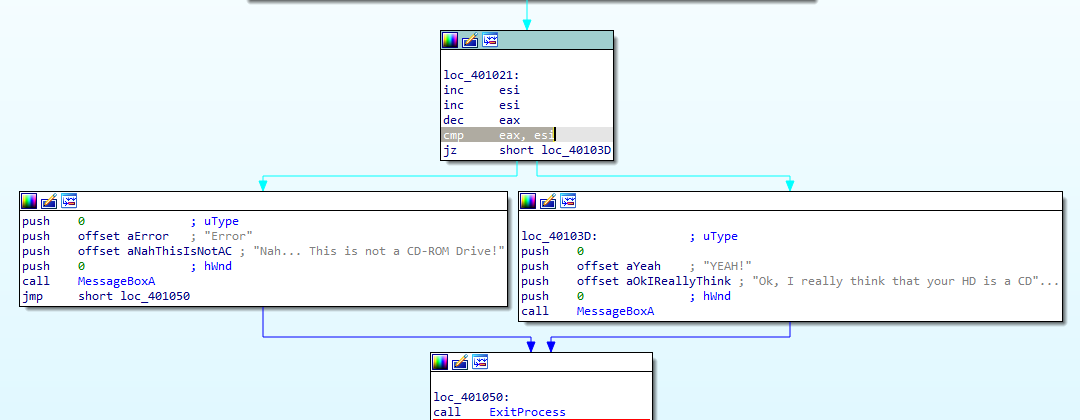1080x420 pixels.
Task: Select the loc_401050: label
Action: [471, 397]
